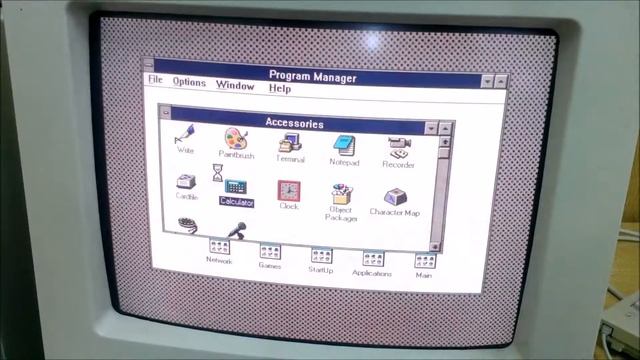The image size is (640, 360).
Task: Select the film reel Media Player icon
Action: coord(187,225)
